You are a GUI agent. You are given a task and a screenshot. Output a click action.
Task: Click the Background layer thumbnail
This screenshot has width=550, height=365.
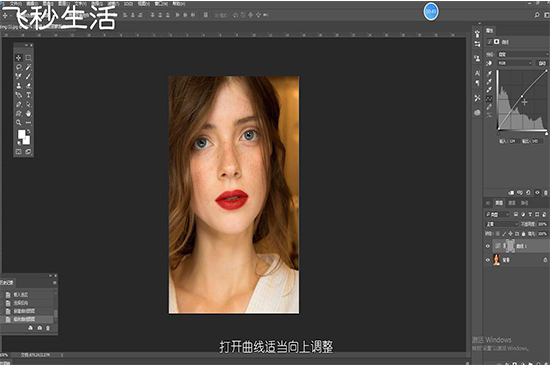point(496,260)
